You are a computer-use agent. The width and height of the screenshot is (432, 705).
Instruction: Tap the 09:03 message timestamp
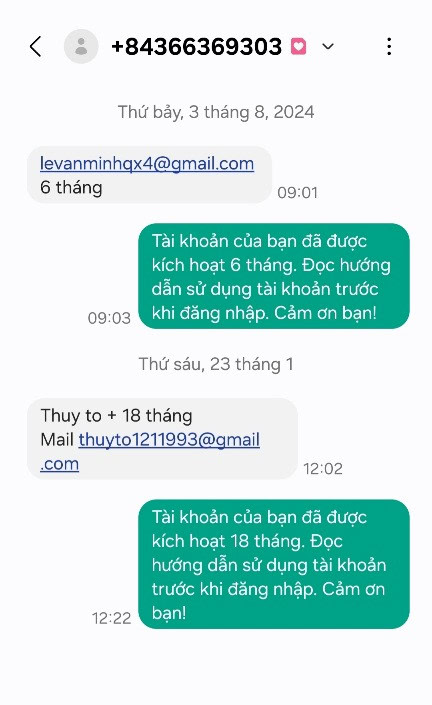pos(109,318)
